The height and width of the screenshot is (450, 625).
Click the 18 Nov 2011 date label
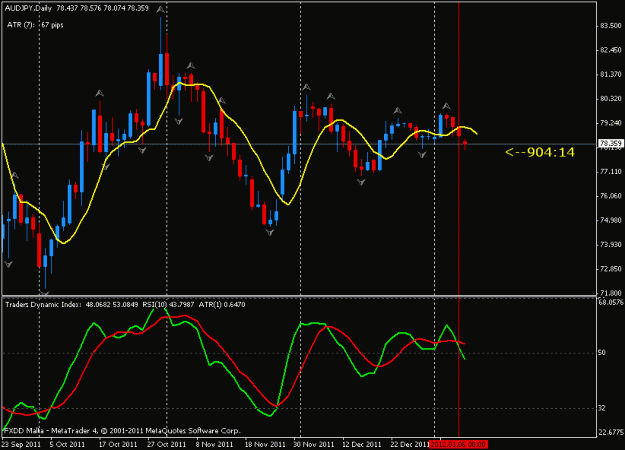pos(265,444)
